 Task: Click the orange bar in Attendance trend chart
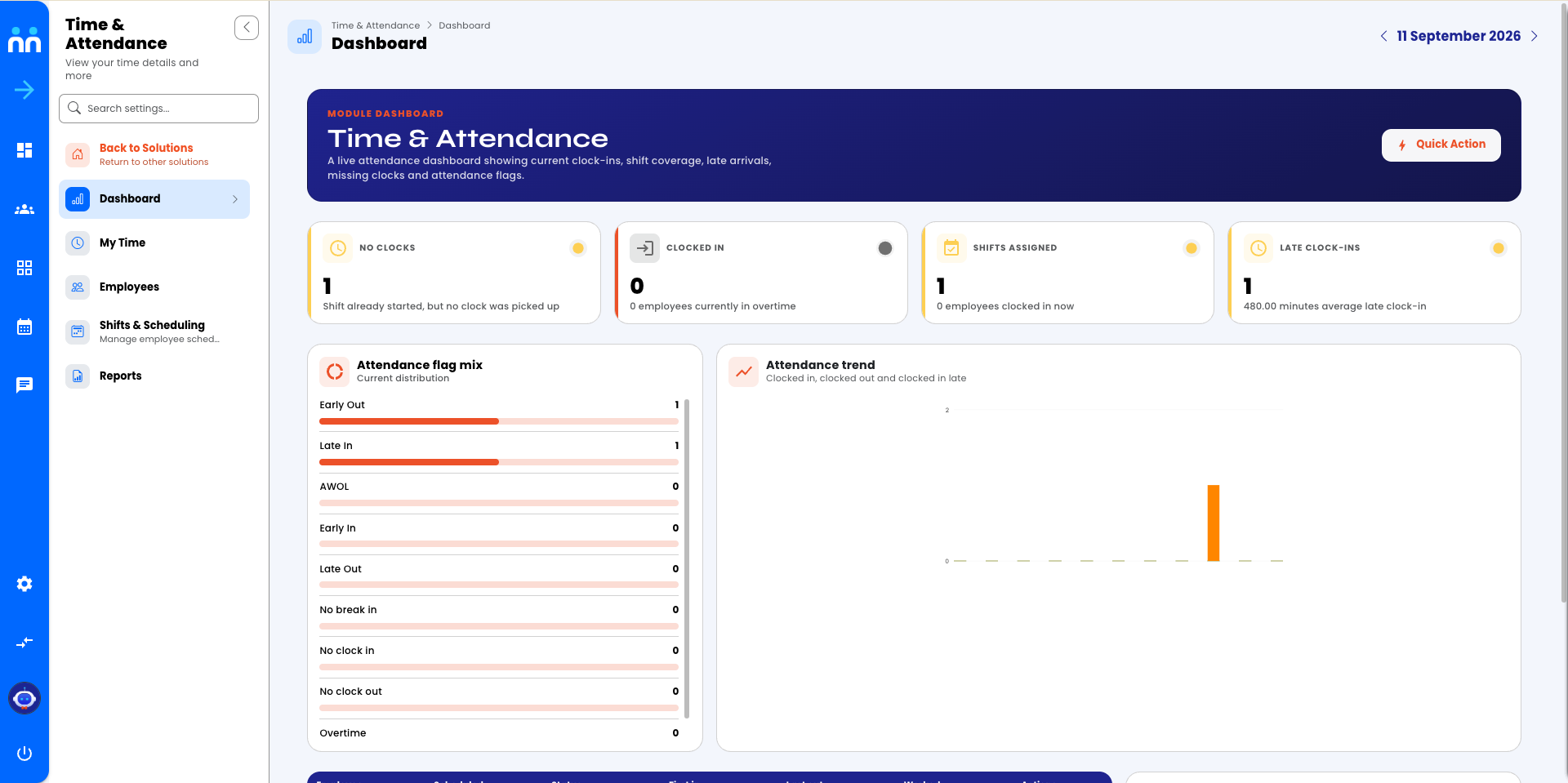click(x=1214, y=523)
